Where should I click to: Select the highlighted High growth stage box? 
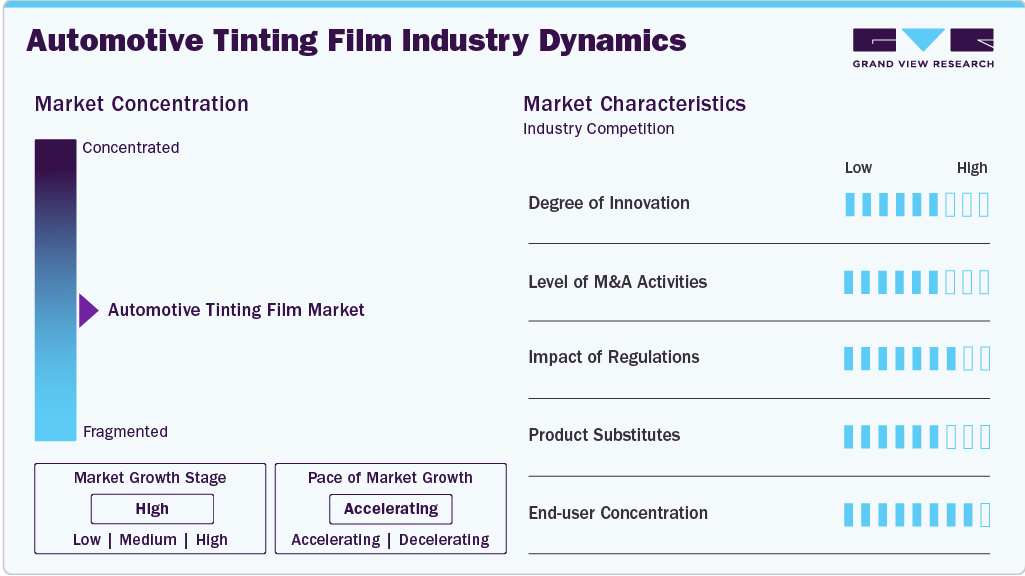pyautogui.click(x=152, y=509)
